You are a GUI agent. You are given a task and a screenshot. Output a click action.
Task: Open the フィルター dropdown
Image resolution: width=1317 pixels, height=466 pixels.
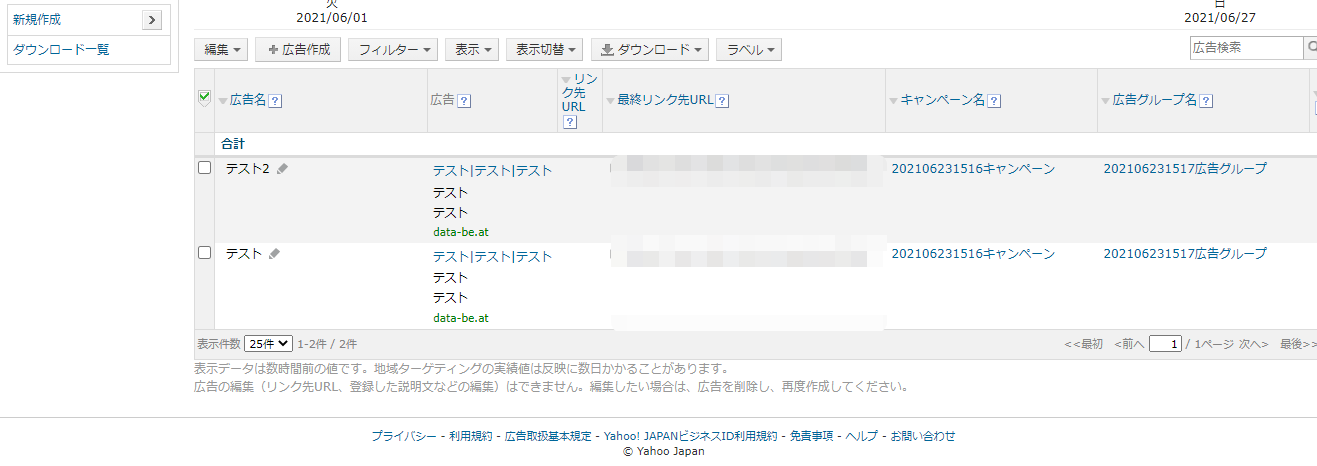click(393, 49)
